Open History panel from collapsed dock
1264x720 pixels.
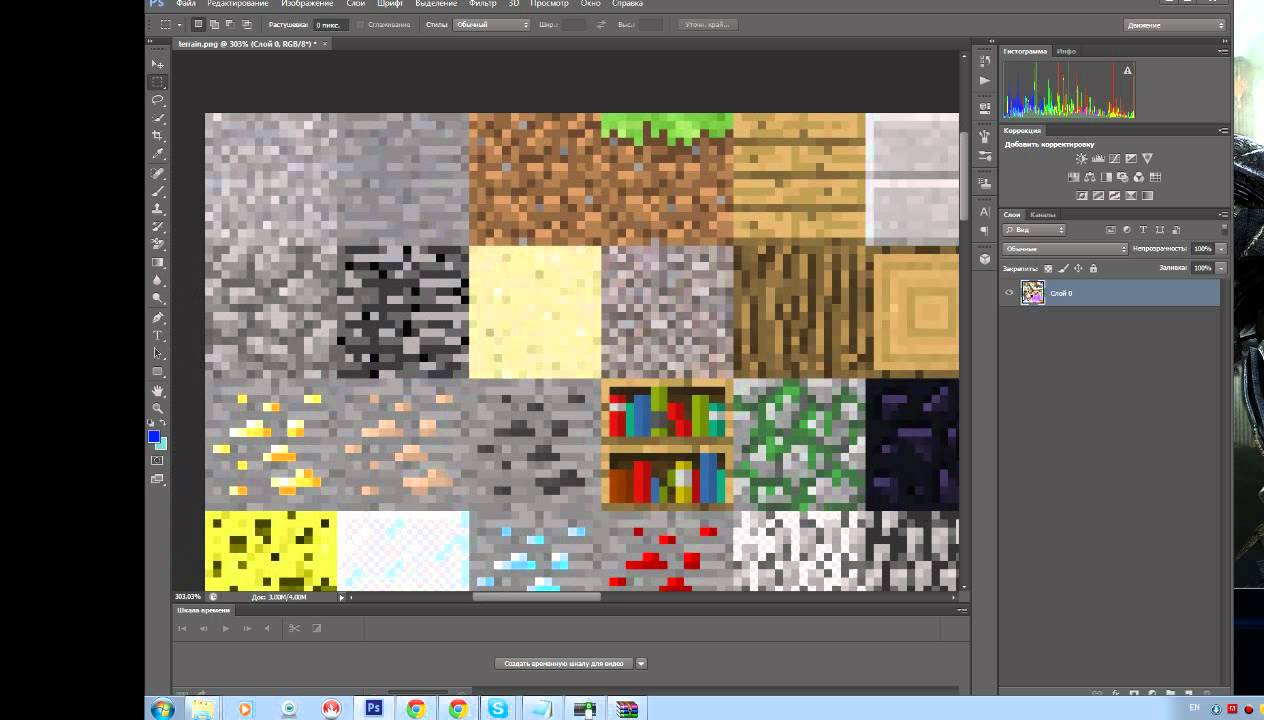(985, 61)
